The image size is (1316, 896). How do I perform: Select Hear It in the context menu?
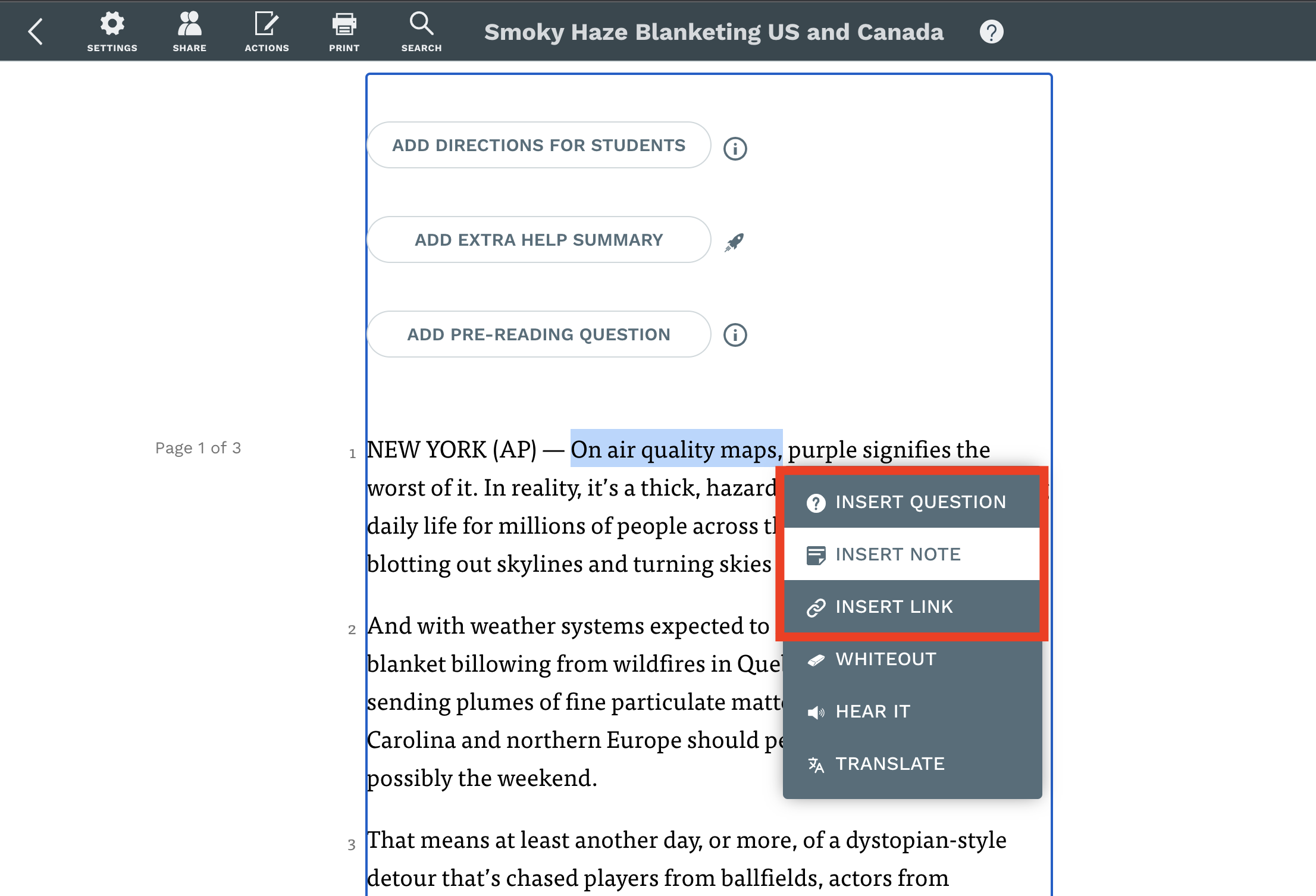tap(912, 712)
